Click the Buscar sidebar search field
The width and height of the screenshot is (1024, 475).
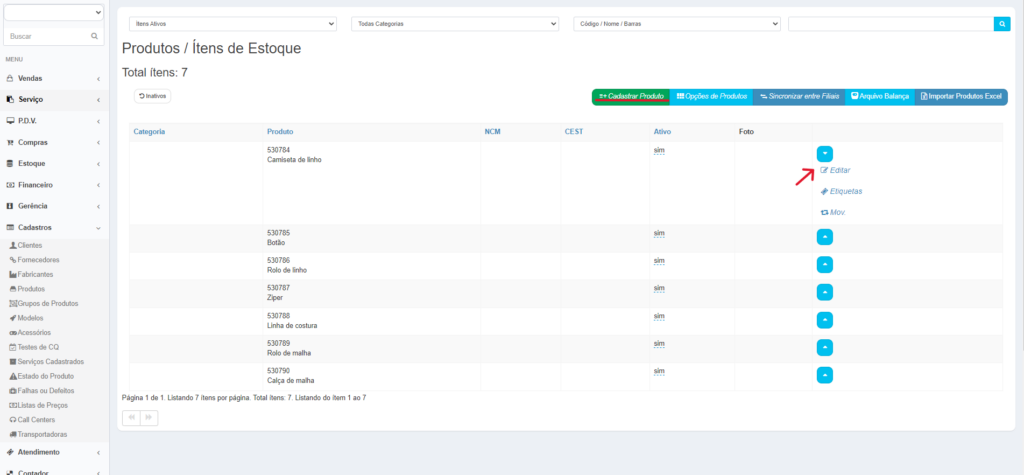pos(48,36)
